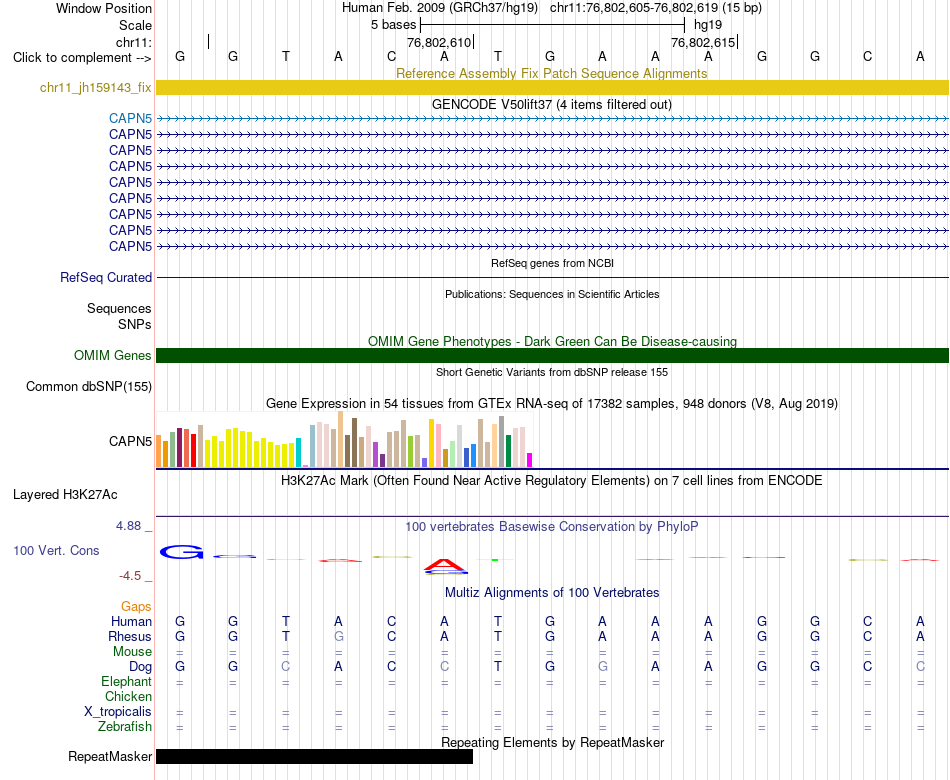Click the GTEx tissue expression bar chart
950x780 pixels.
(344, 439)
